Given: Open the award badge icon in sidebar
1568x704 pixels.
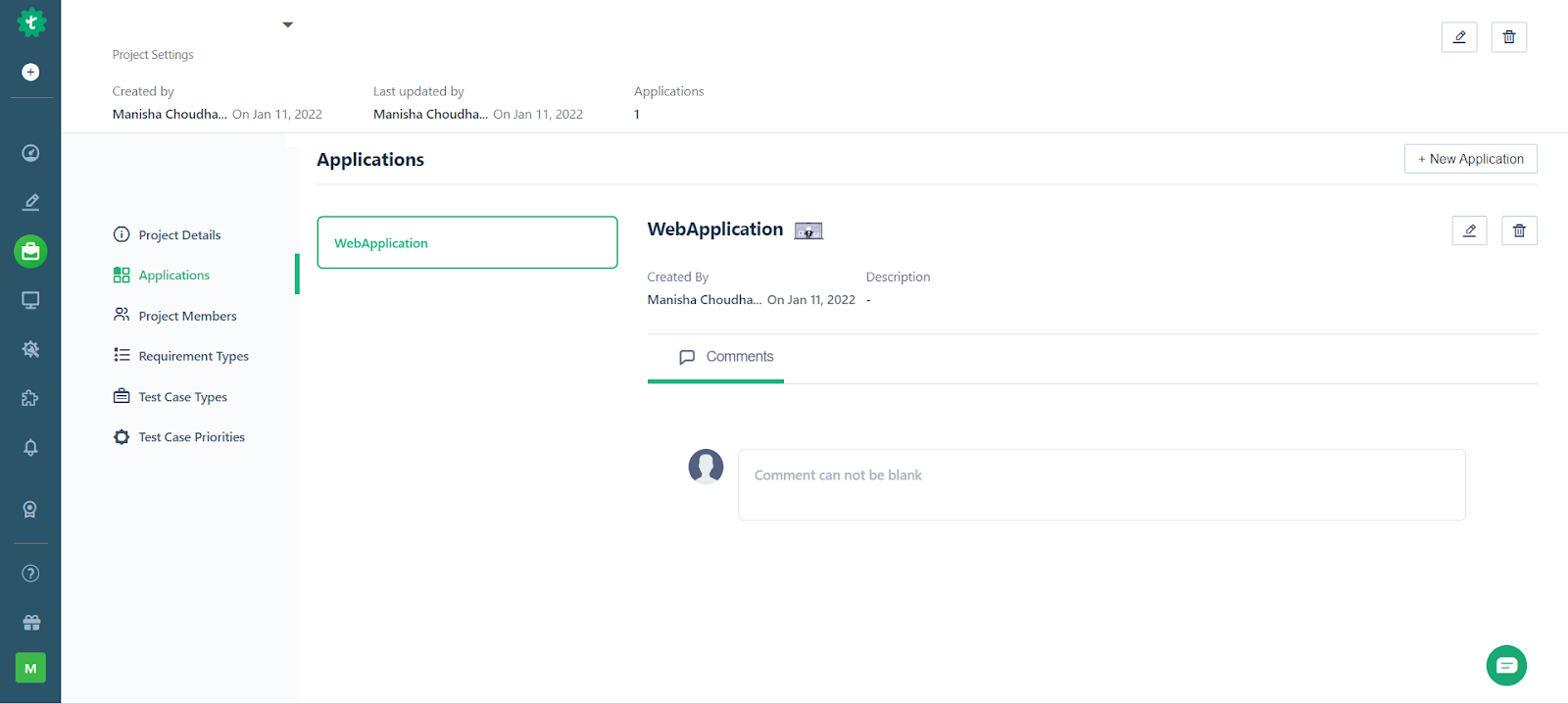Looking at the screenshot, I should point(30,510).
